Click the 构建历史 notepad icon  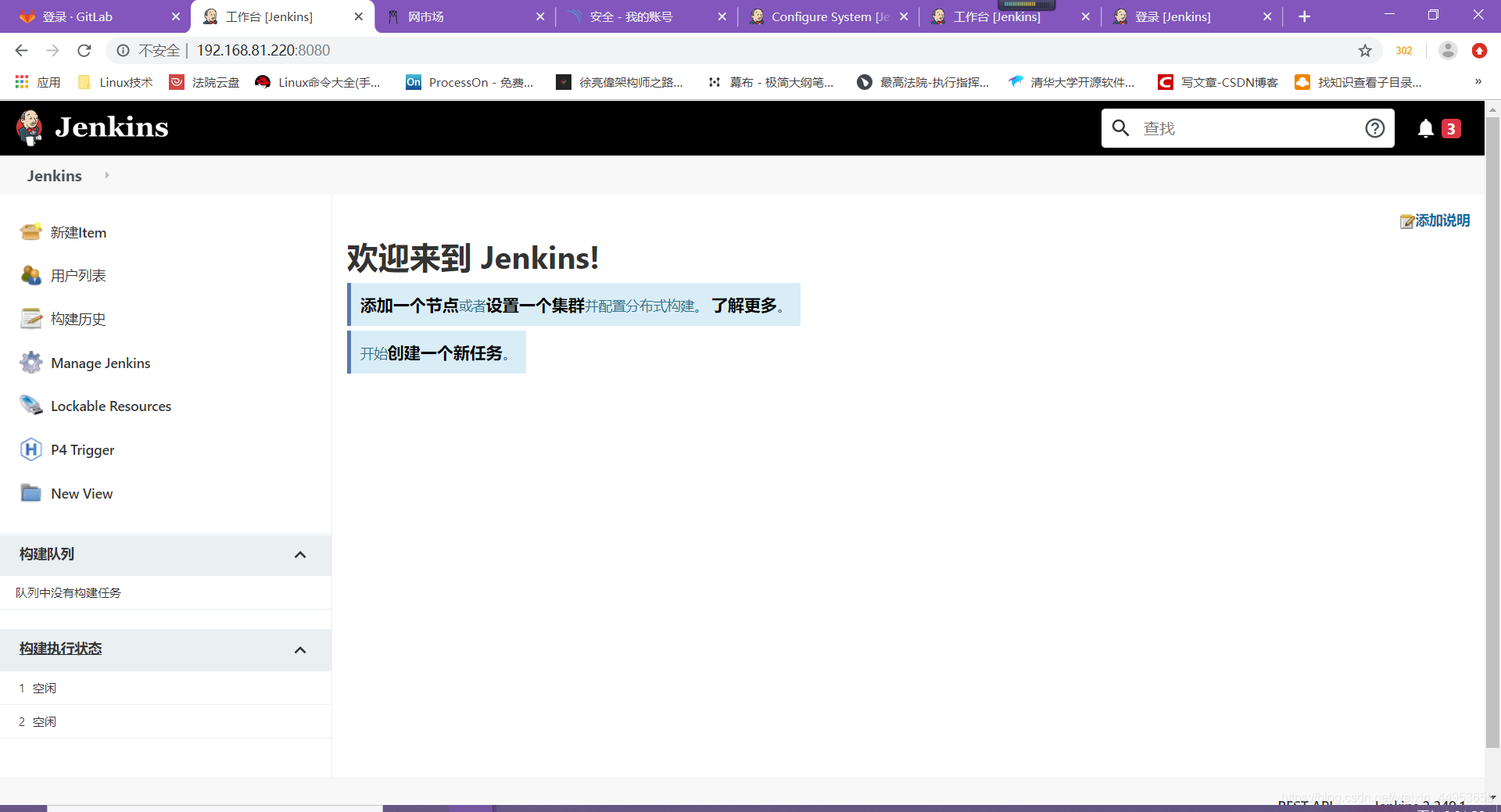tap(31, 319)
